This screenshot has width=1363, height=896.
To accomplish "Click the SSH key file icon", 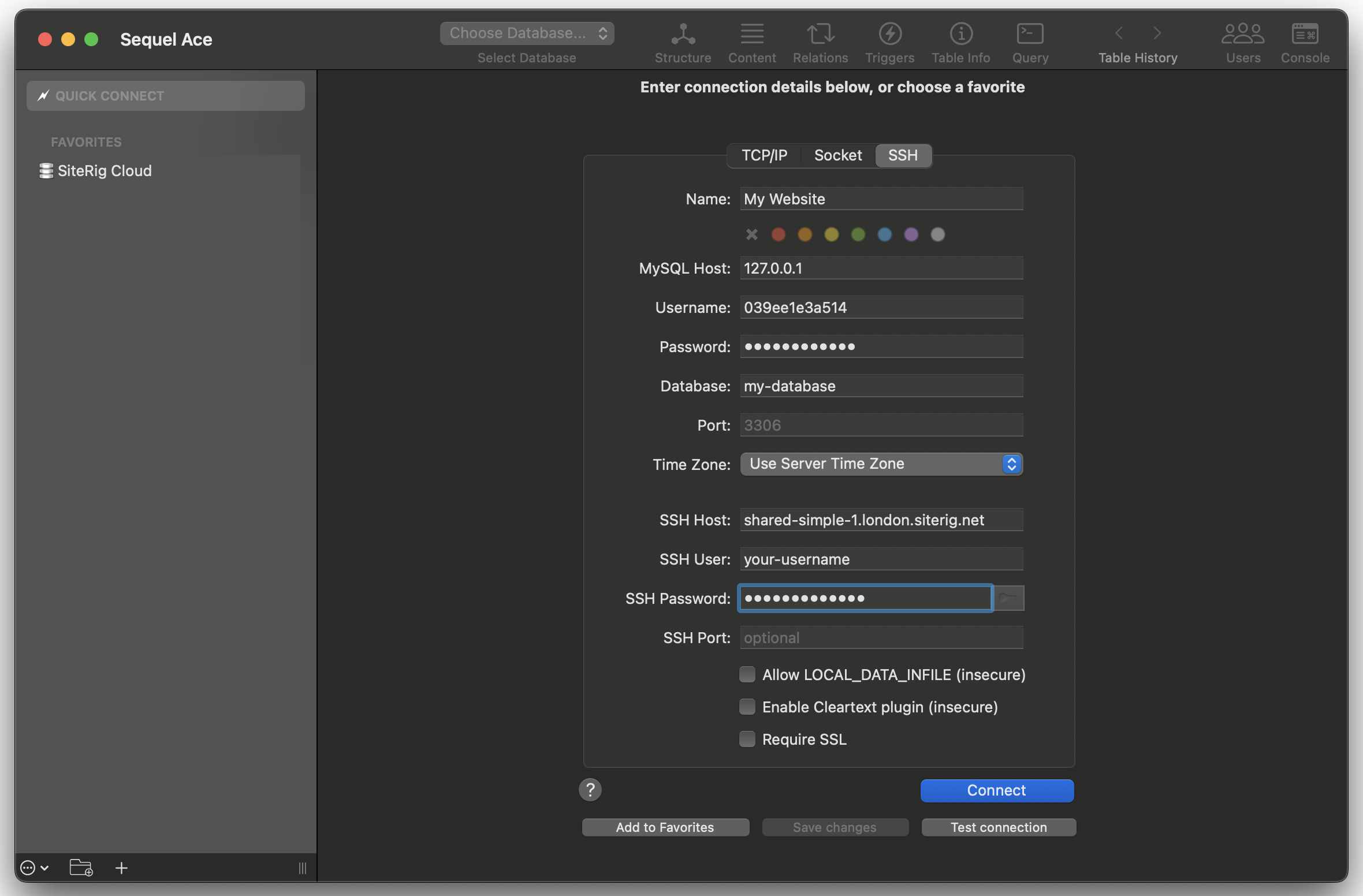I will (1009, 598).
